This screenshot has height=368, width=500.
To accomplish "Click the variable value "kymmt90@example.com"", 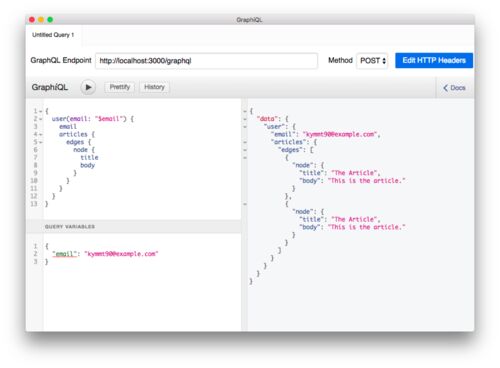I will pos(121,254).
